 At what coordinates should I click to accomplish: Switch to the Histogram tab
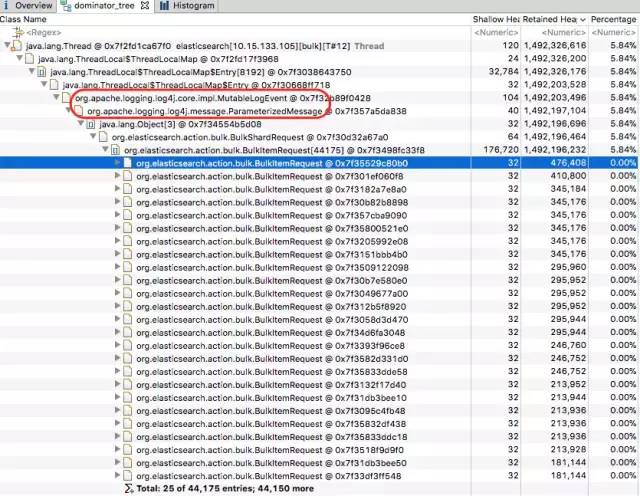click(x=186, y=6)
